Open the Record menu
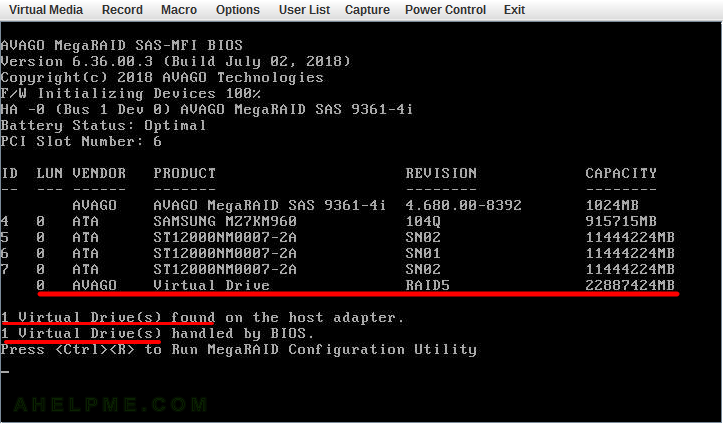 tap(122, 10)
